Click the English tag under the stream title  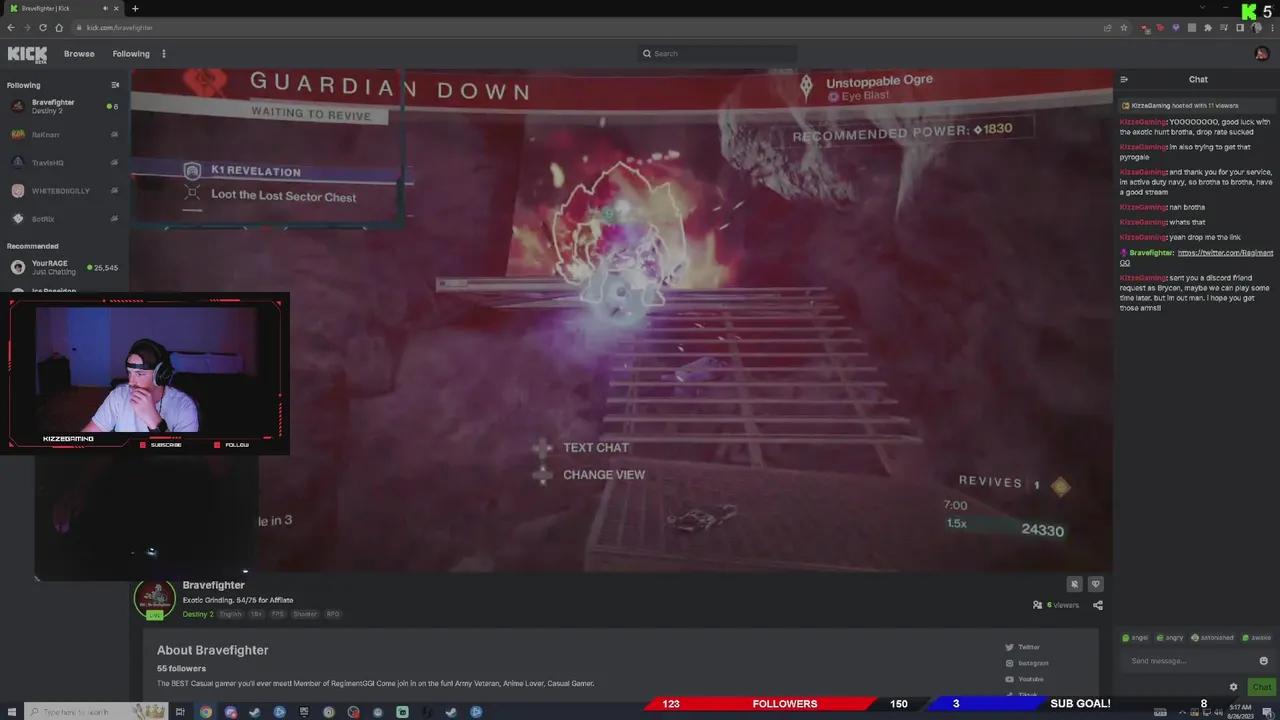pos(231,614)
